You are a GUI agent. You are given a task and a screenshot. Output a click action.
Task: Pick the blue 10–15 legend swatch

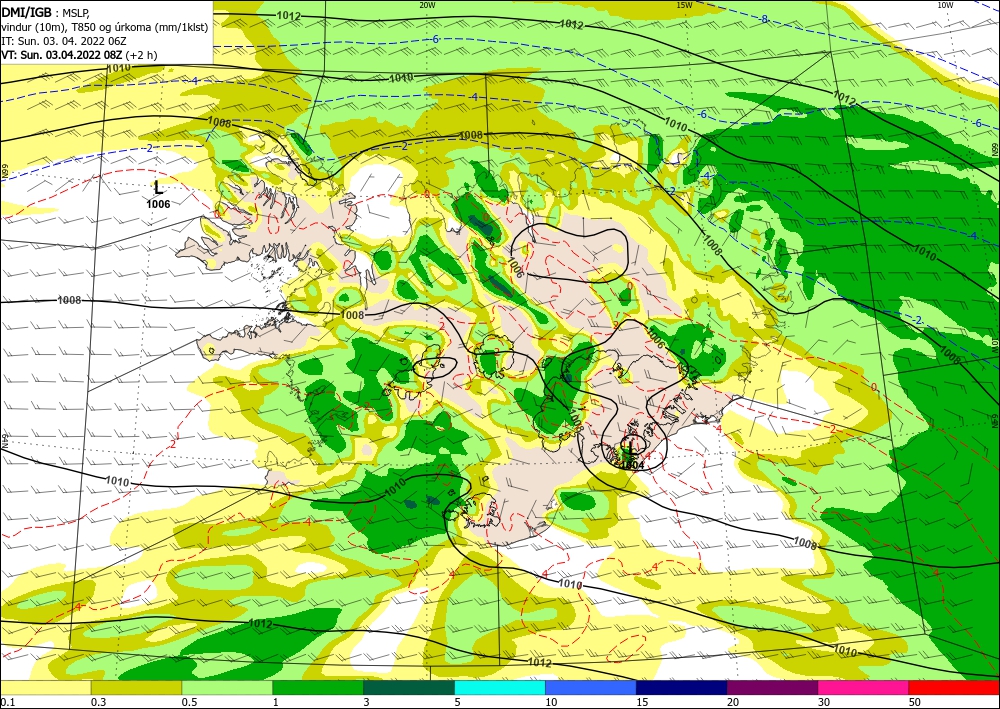pyautogui.click(x=591, y=687)
